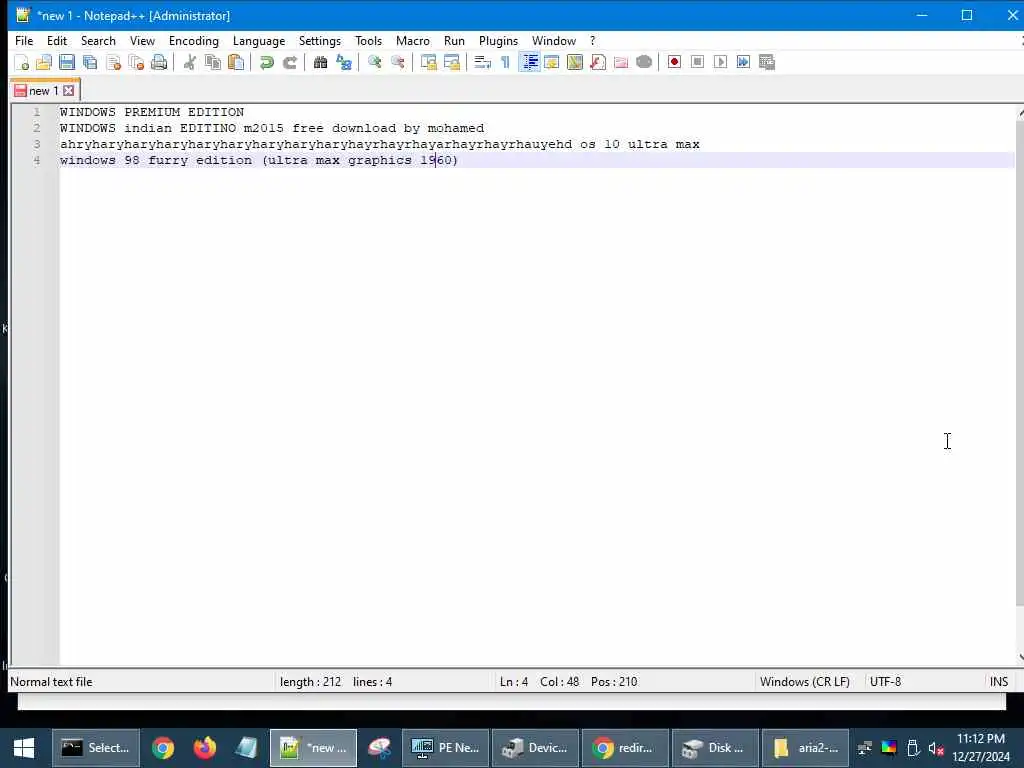Click the Copy toolbar icon
This screenshot has height=768, width=1024.
(213, 62)
